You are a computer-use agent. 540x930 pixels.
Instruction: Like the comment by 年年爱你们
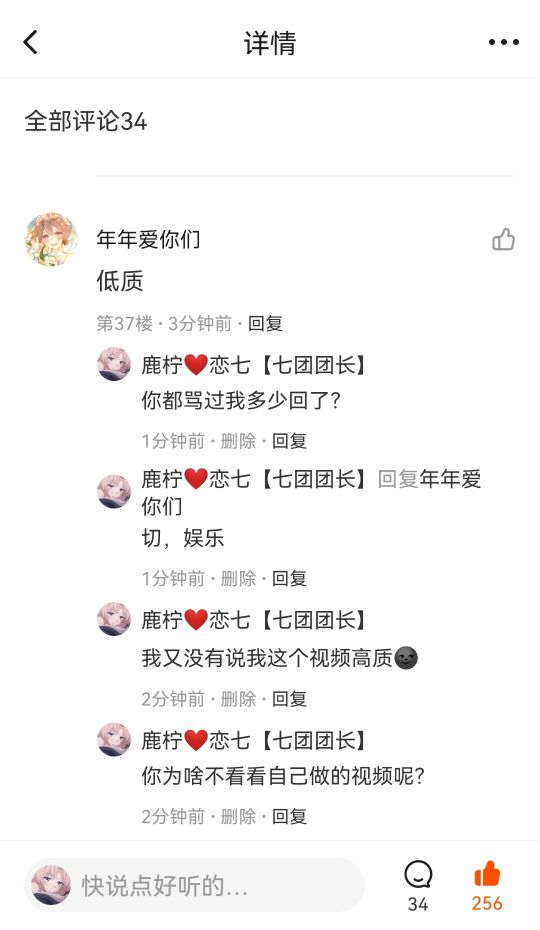click(503, 240)
